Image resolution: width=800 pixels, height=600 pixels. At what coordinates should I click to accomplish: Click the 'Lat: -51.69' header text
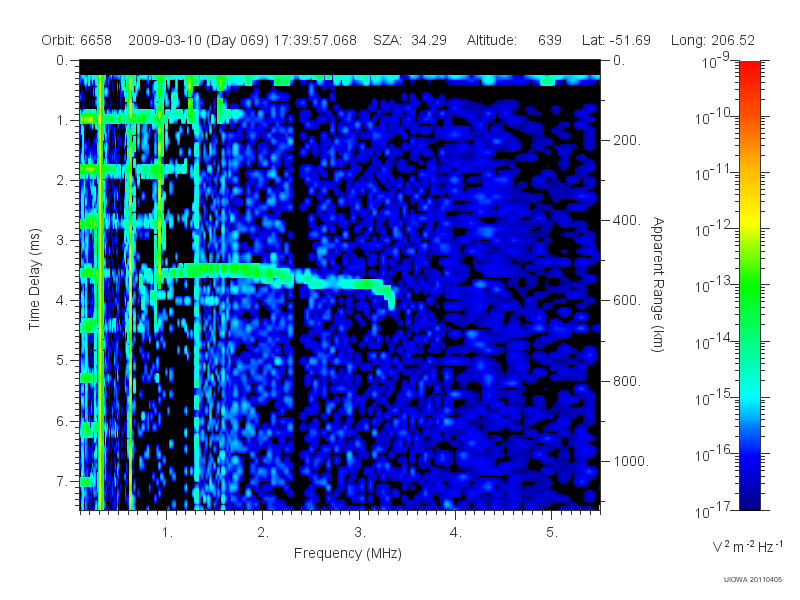tap(616, 40)
